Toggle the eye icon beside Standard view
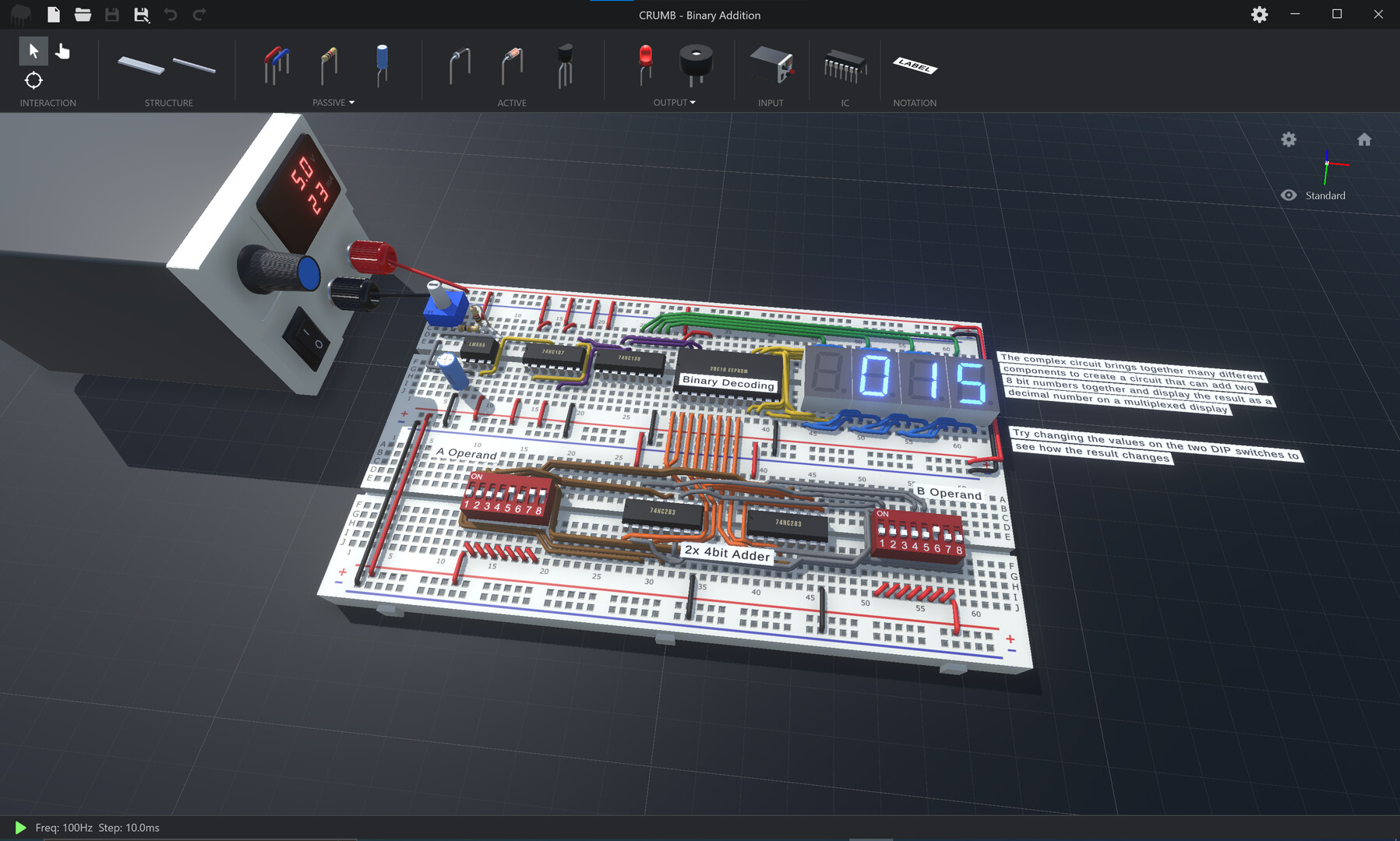The width and height of the screenshot is (1400, 841). pos(1288,195)
